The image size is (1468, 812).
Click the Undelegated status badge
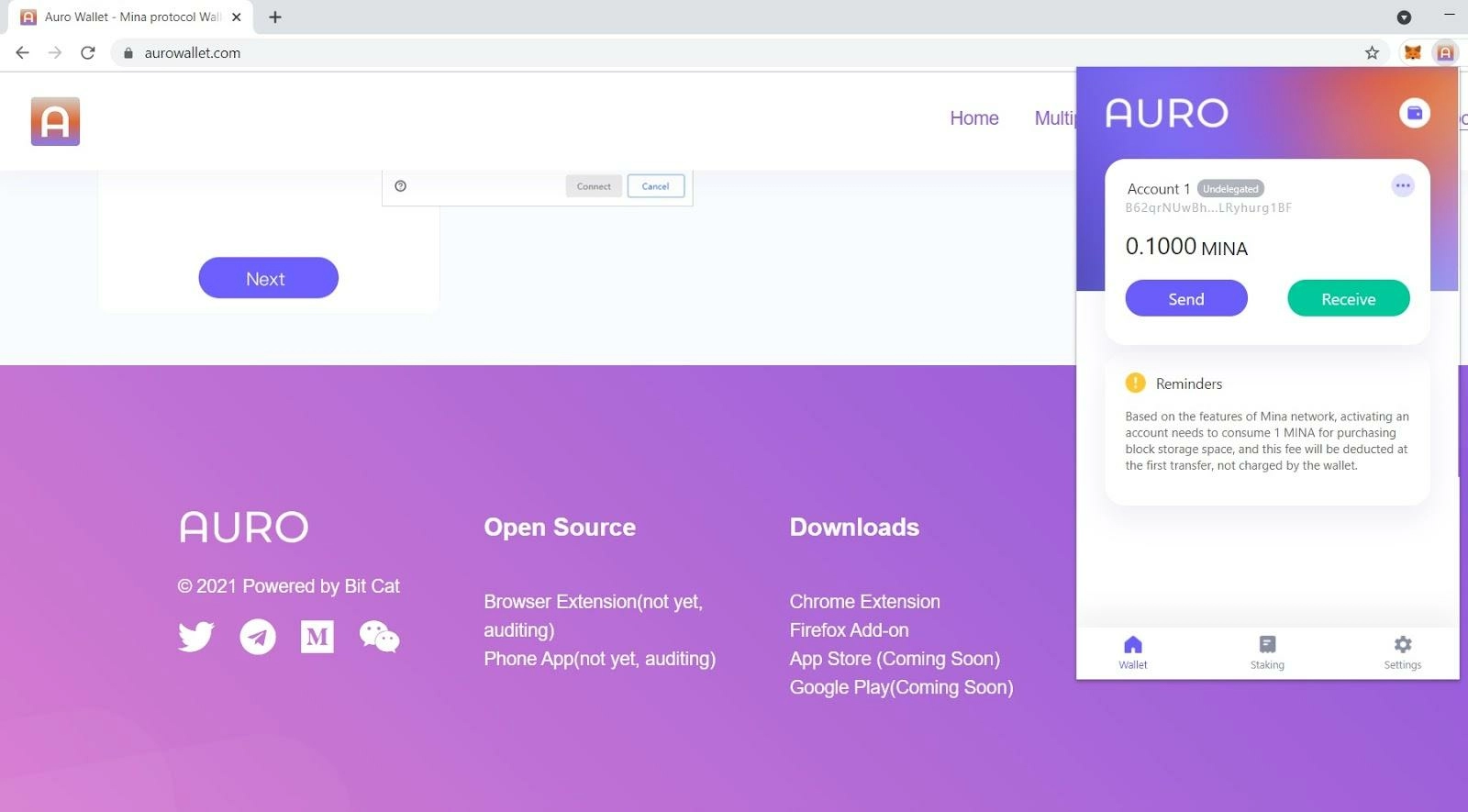1230,189
